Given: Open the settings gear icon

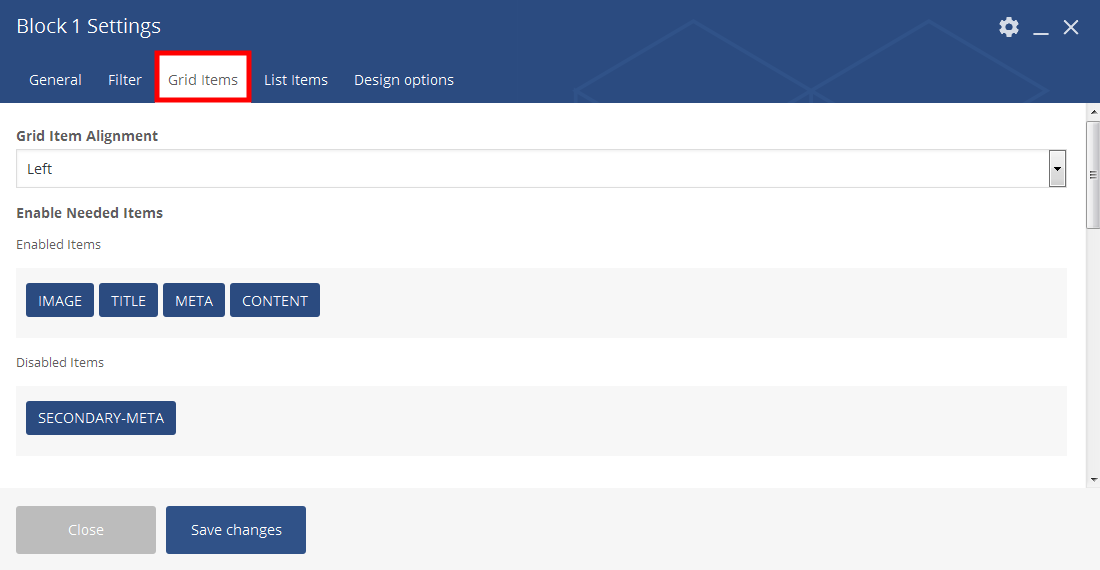Looking at the screenshot, I should (x=1009, y=27).
